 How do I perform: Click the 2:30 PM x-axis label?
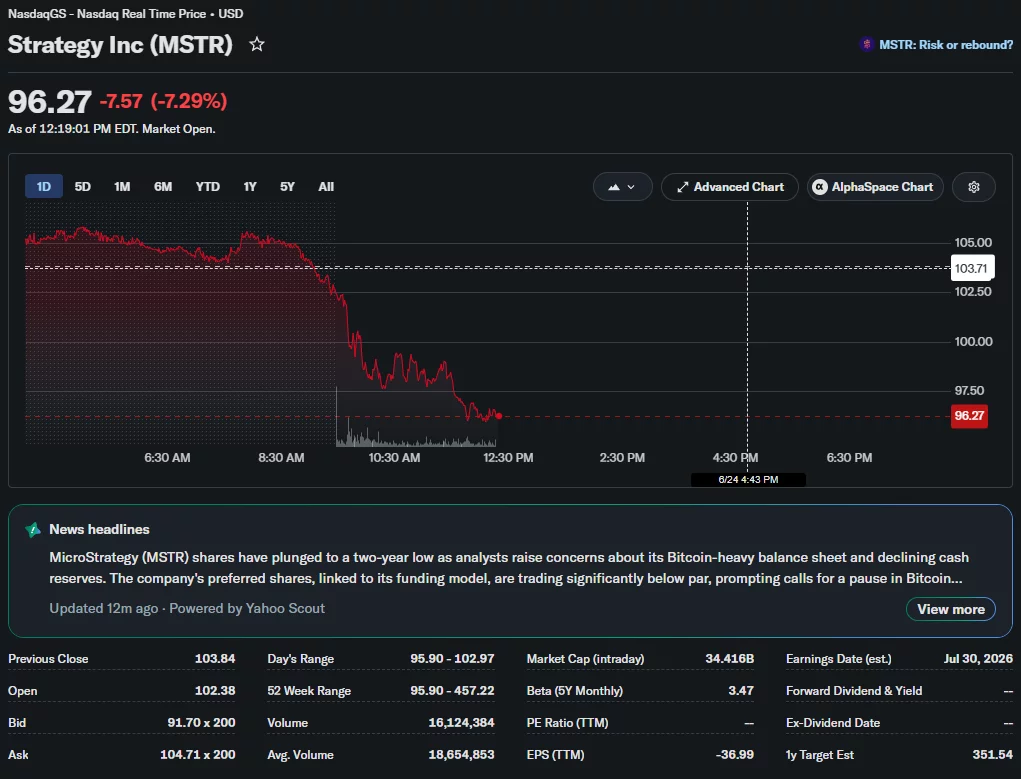[x=622, y=458]
